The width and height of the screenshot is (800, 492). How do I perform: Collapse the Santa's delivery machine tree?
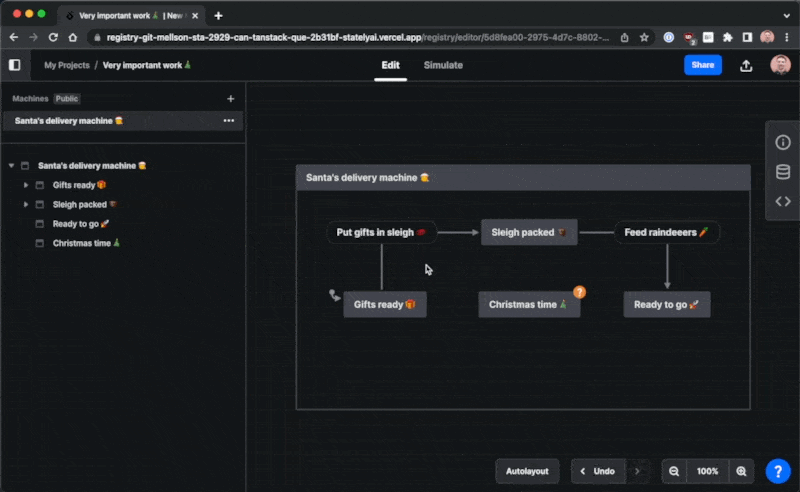pos(11,166)
